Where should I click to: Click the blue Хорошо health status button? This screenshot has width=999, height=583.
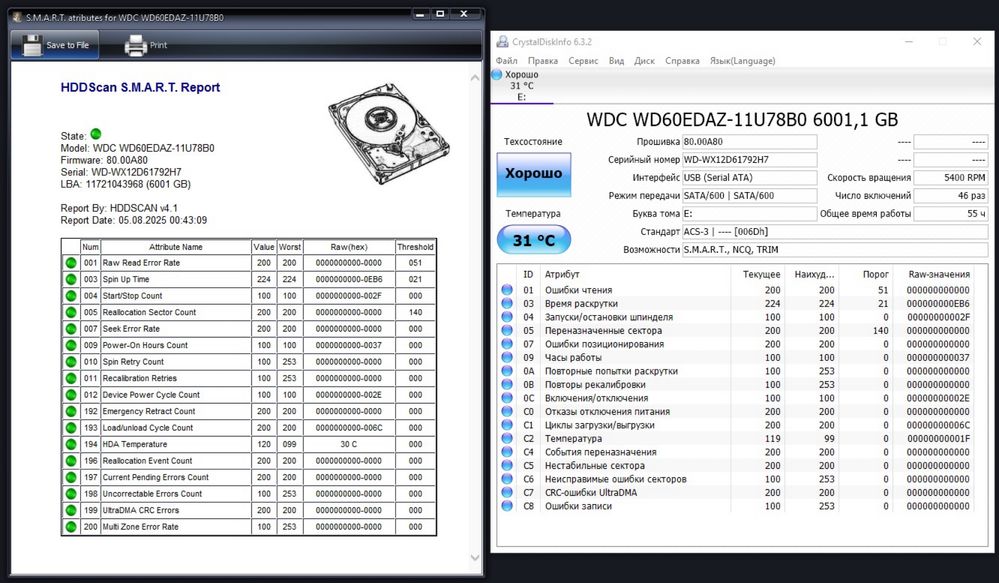tap(533, 173)
